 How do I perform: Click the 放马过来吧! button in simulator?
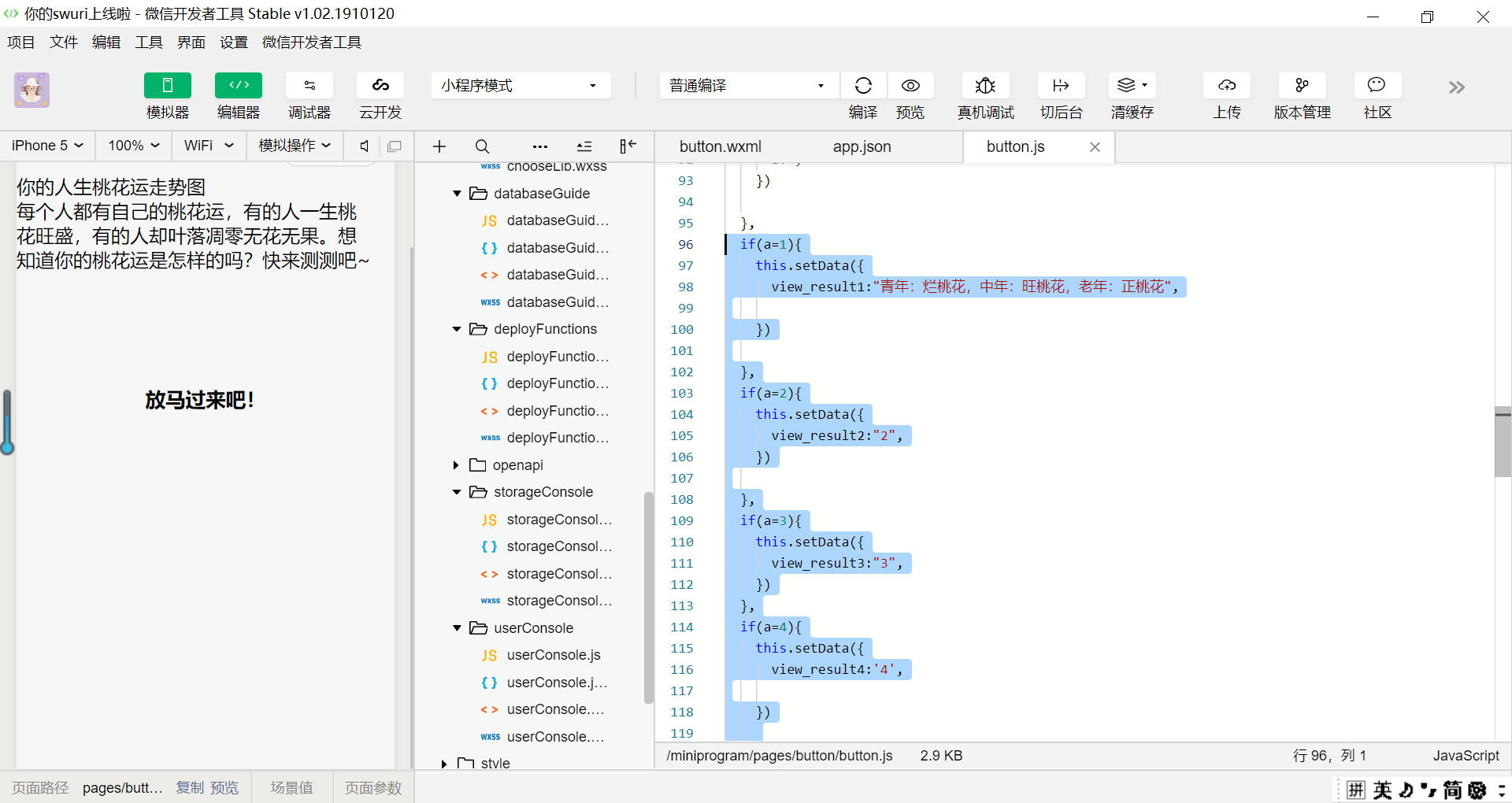tap(199, 400)
